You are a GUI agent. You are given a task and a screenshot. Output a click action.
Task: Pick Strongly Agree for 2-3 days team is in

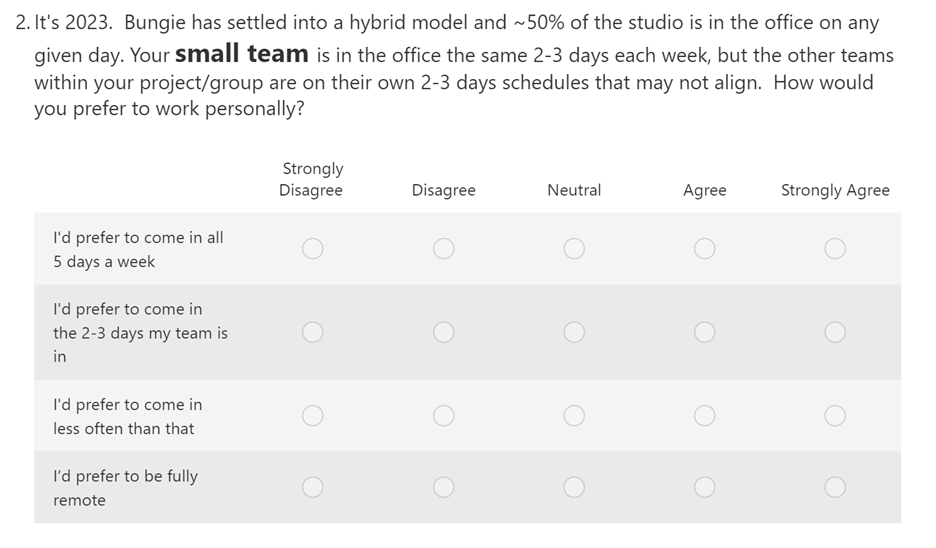835,332
